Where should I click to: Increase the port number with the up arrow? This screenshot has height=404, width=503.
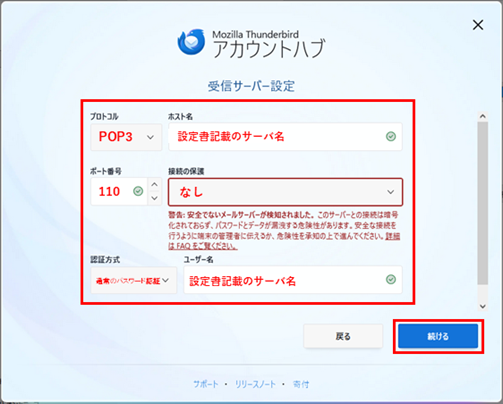tap(154, 184)
